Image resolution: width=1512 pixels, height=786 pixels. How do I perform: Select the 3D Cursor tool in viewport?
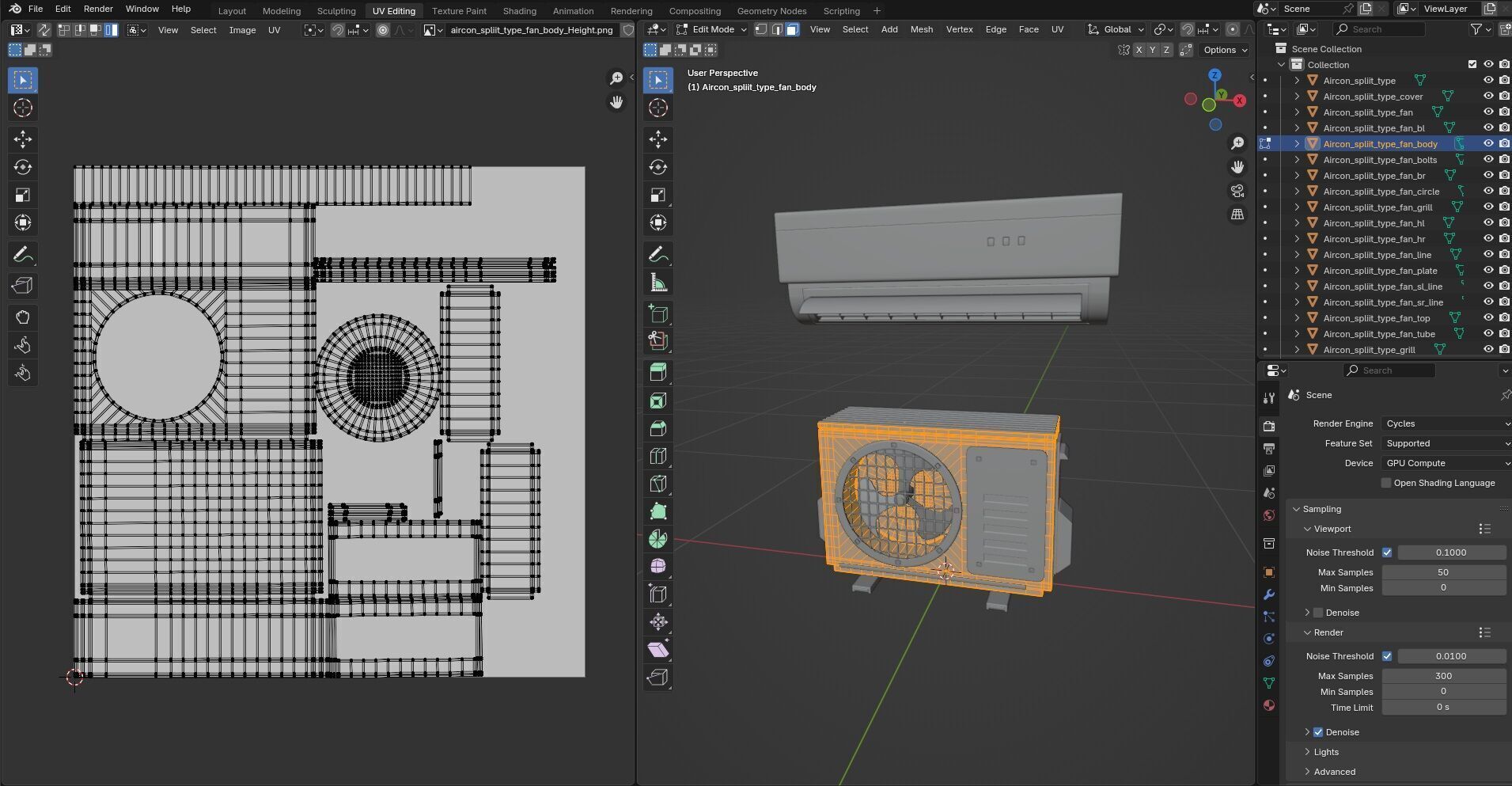(658, 108)
